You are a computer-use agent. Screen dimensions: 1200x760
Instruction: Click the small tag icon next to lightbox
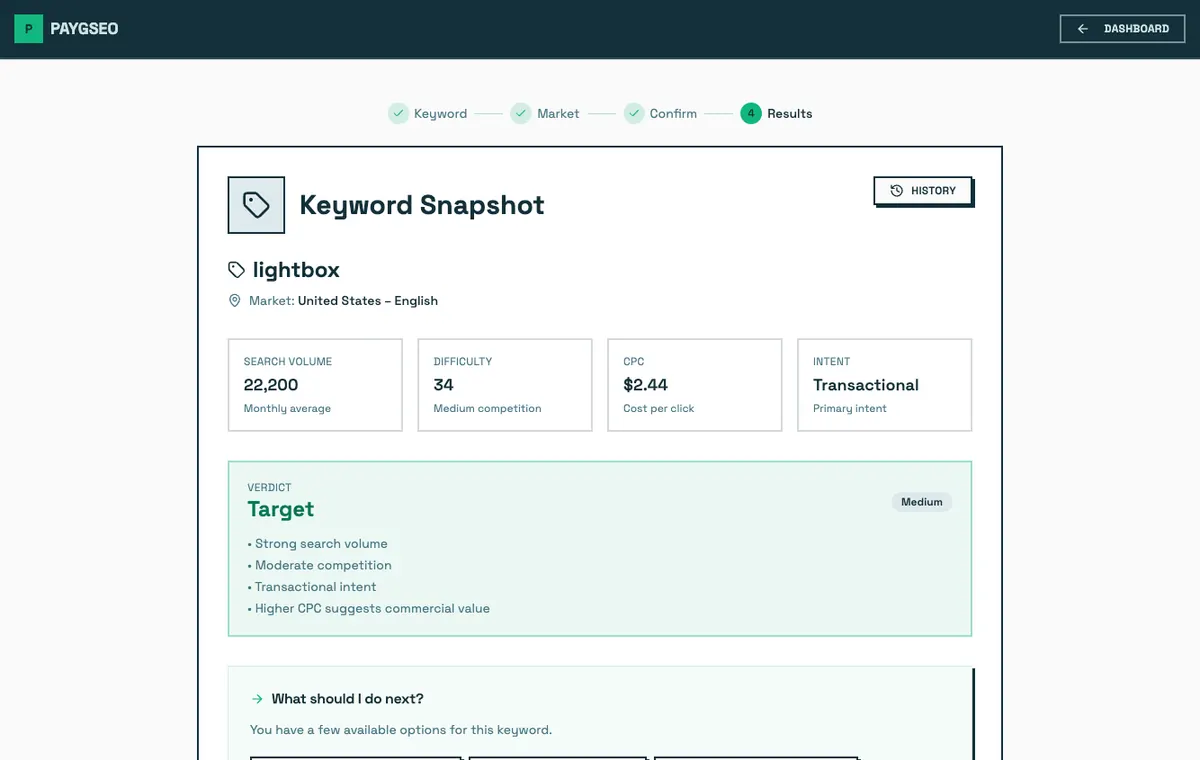236,270
